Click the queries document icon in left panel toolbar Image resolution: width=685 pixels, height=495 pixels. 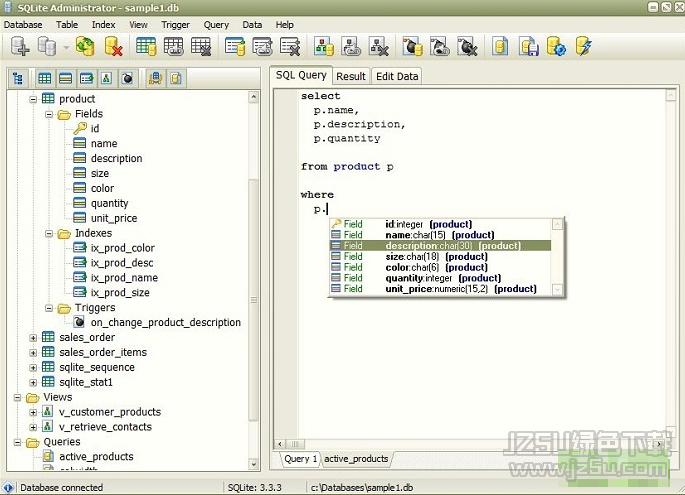(176, 79)
